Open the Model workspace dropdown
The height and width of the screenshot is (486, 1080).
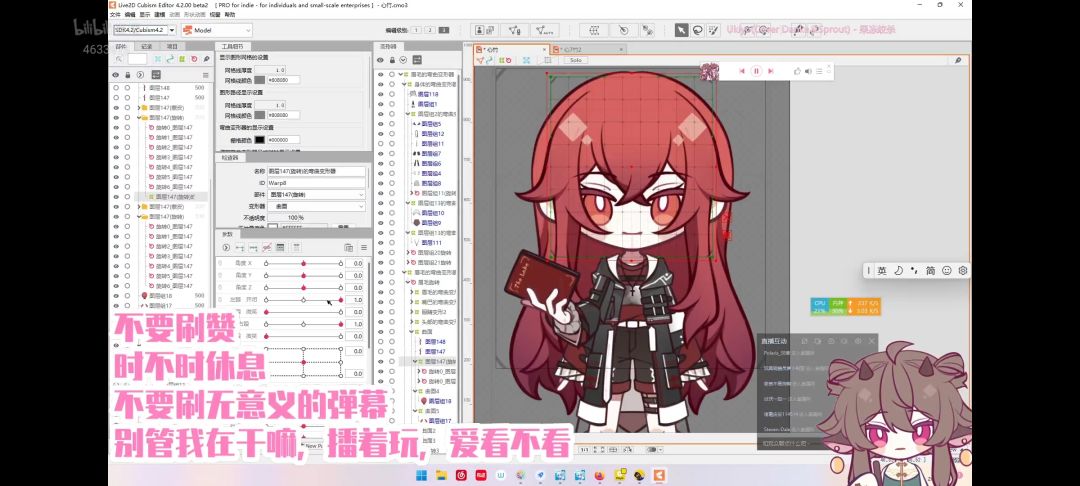pos(216,30)
